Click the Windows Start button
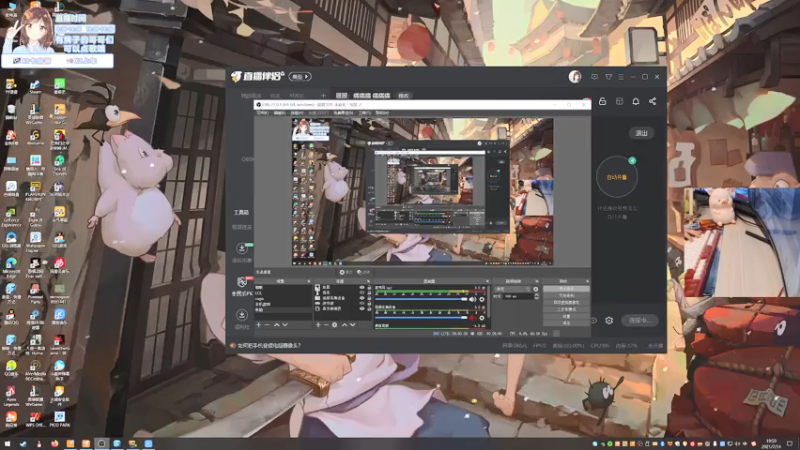Screen dimensions: 800x450 pyautogui.click(x=7, y=443)
